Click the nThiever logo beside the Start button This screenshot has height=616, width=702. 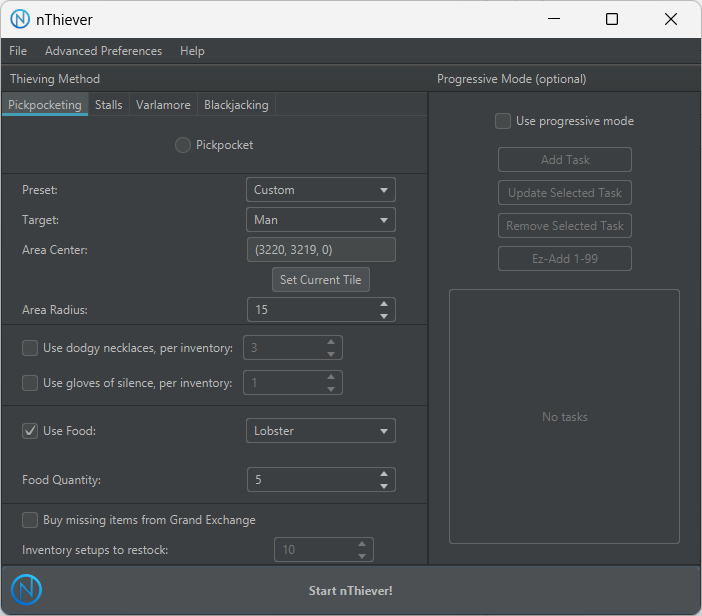click(x=26, y=590)
